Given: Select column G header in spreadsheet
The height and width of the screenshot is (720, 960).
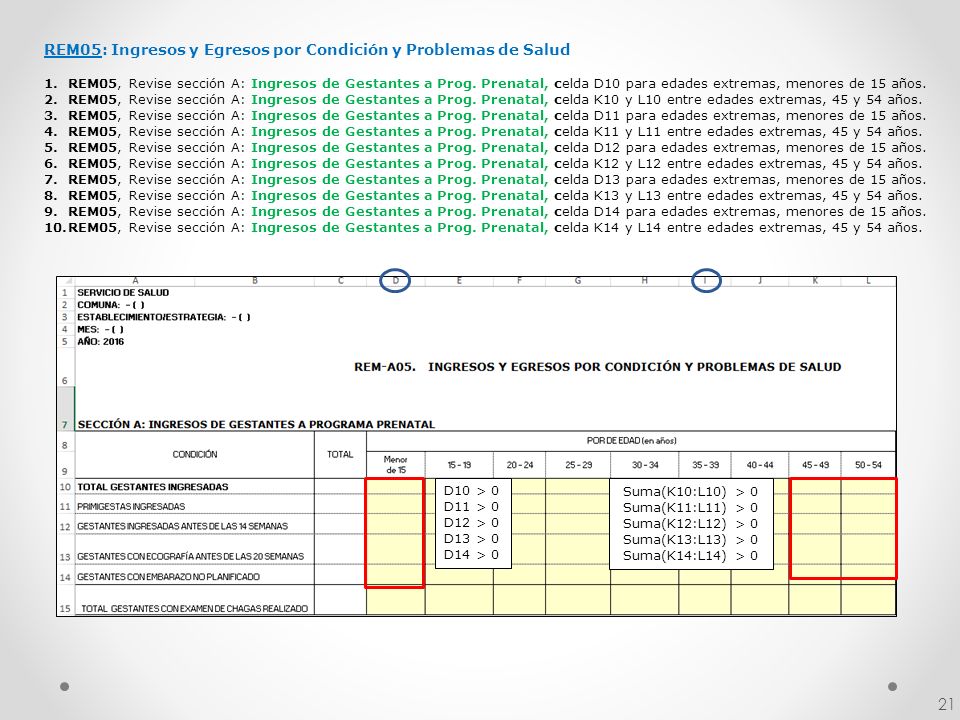Looking at the screenshot, I should pos(578,281).
